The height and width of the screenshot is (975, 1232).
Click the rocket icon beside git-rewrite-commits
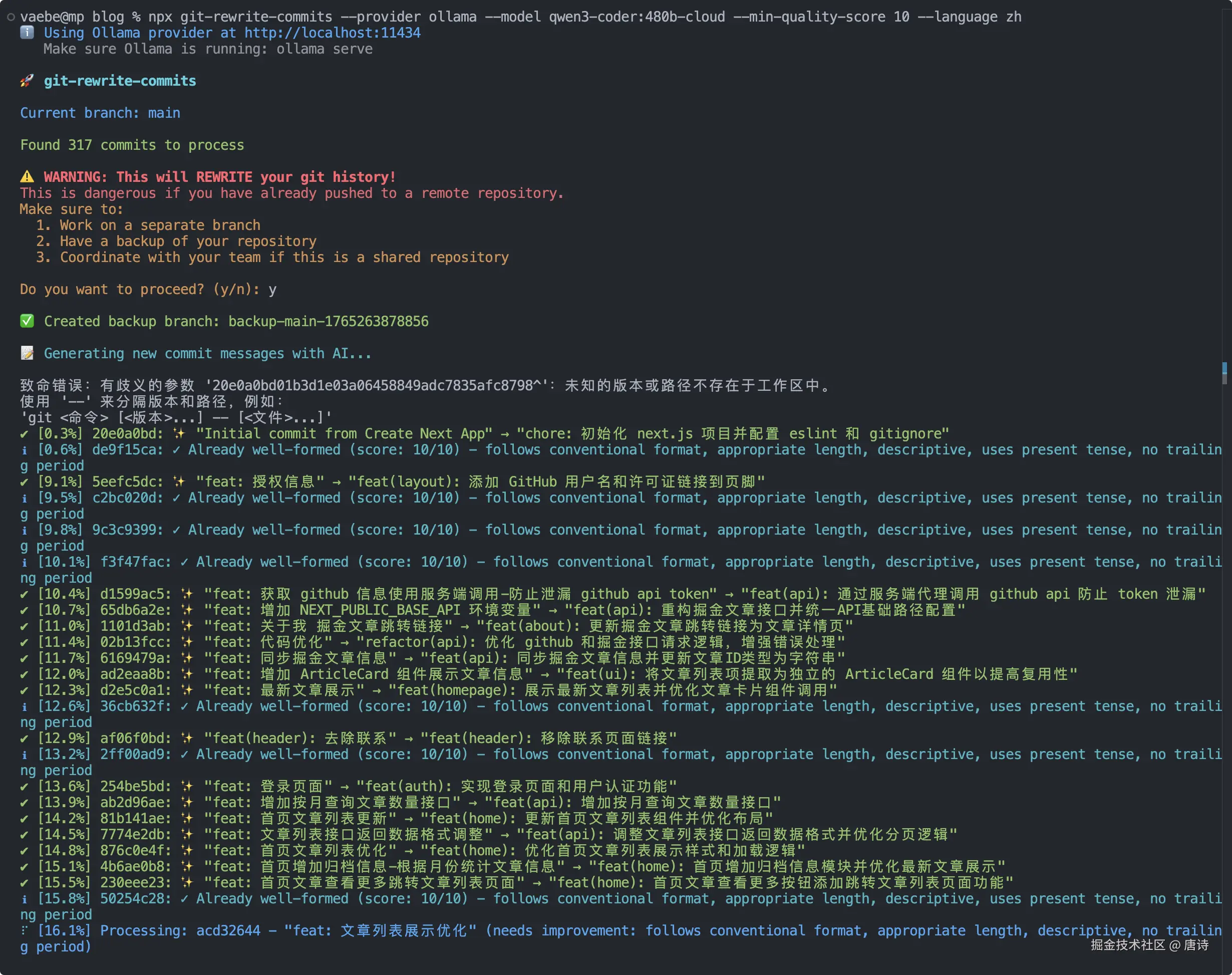(27, 81)
